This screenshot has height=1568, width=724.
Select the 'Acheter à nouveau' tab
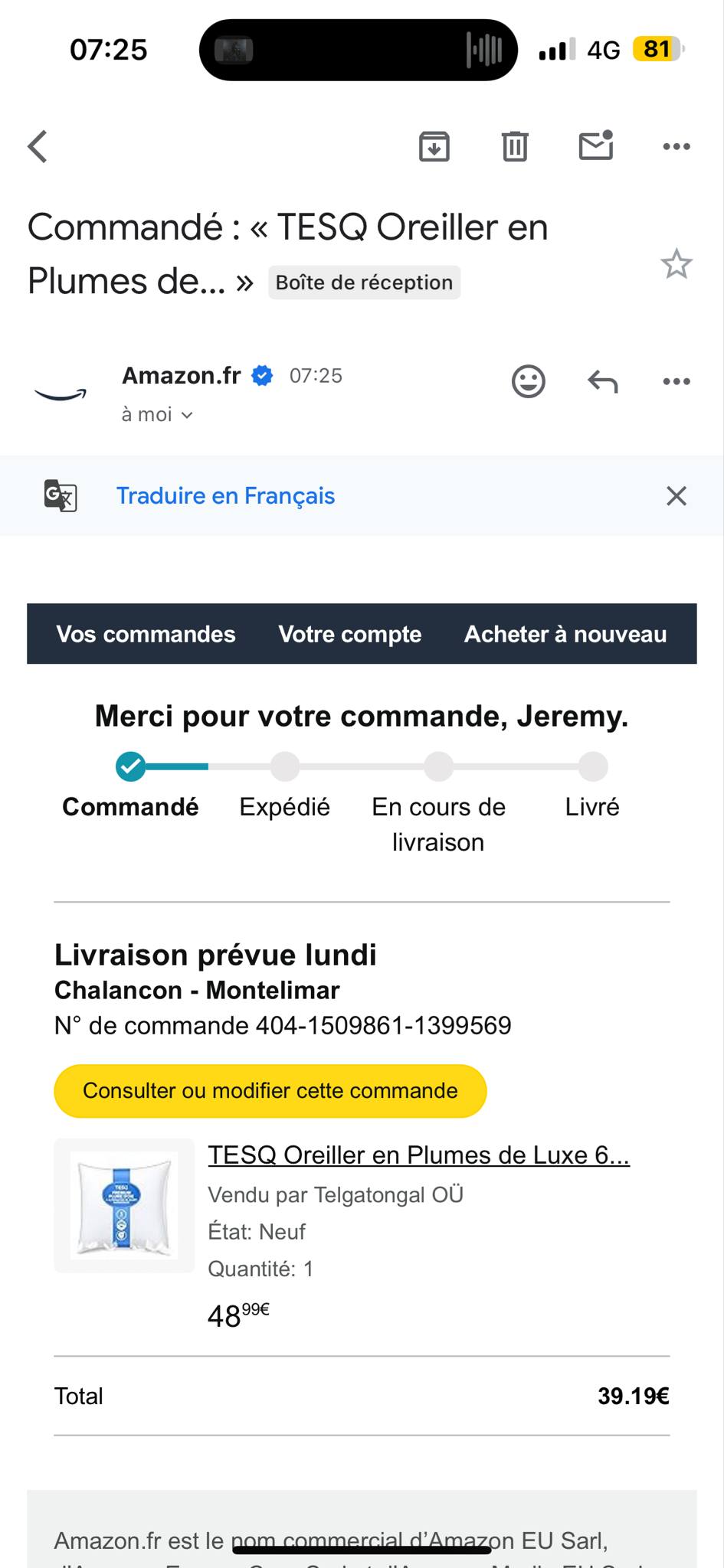(565, 634)
